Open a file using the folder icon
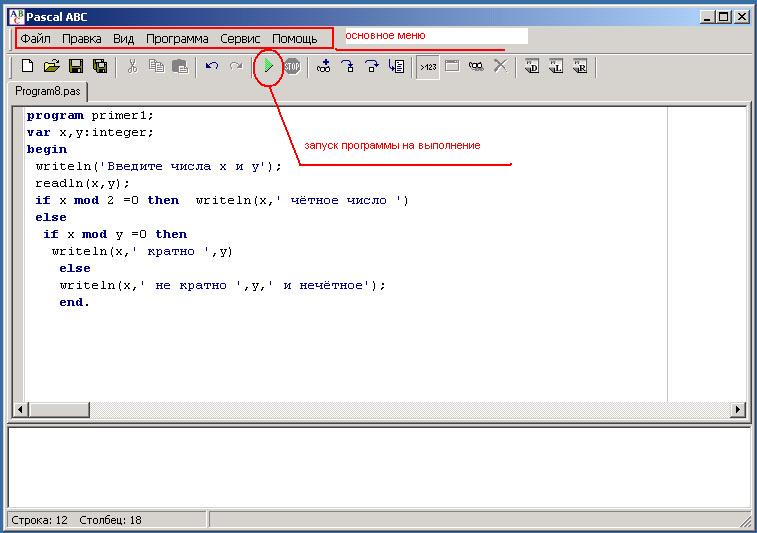757x533 pixels. (52, 66)
